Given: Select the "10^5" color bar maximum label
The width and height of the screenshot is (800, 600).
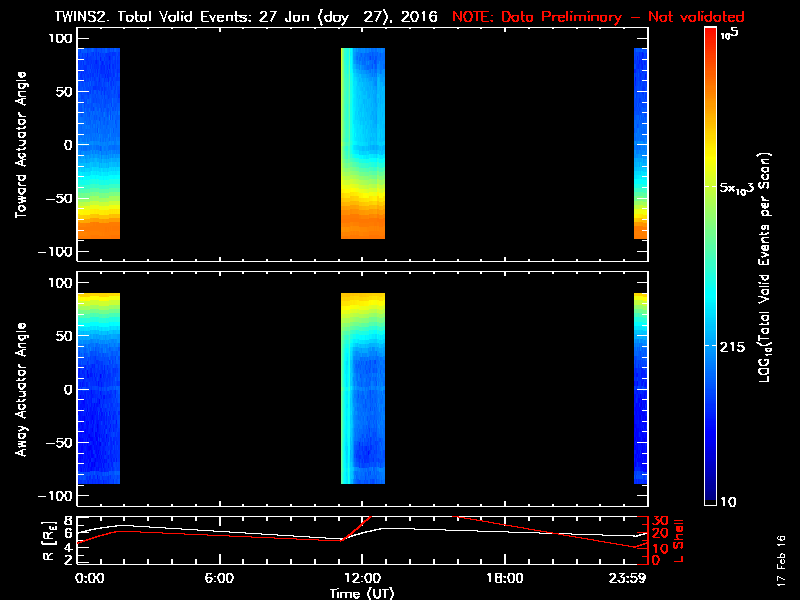Looking at the screenshot, I should (729, 34).
